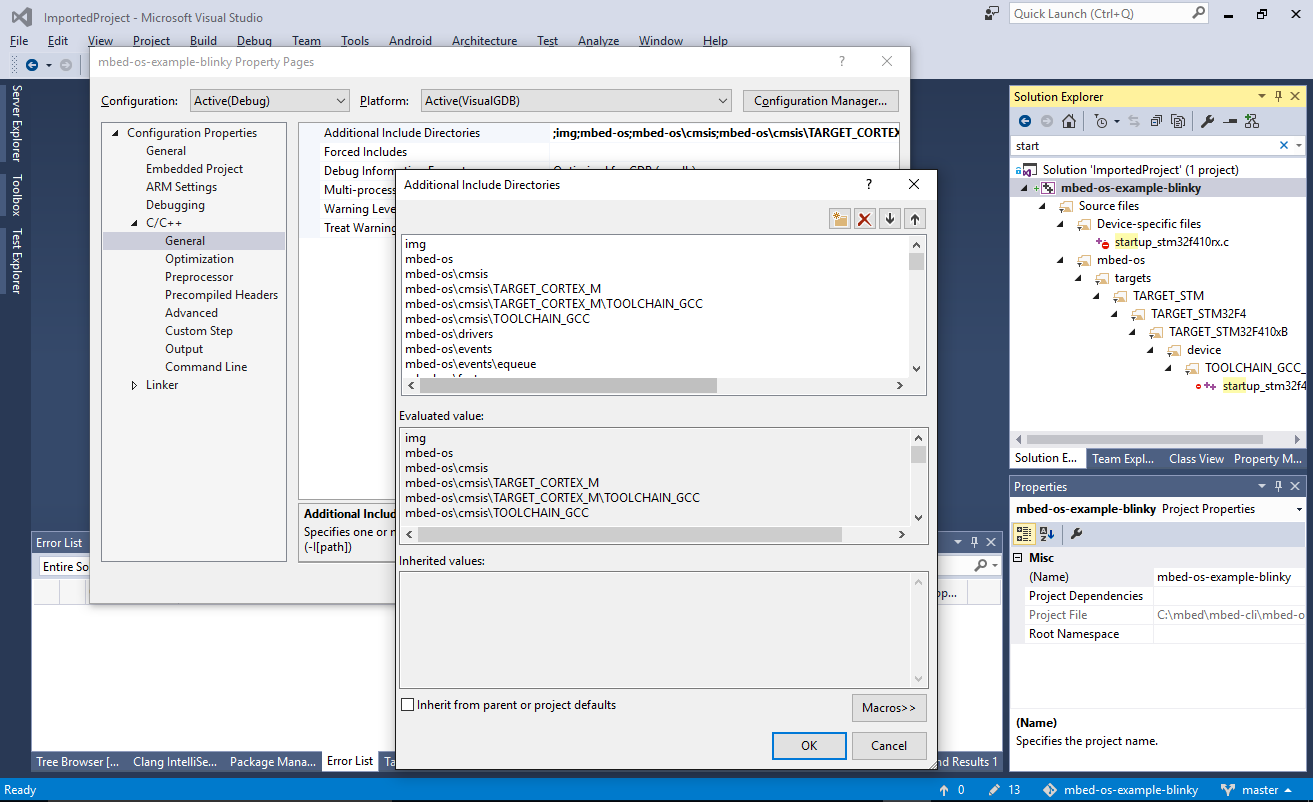Click Collapse All icon in Solution Explorer
The height and width of the screenshot is (802, 1313).
point(1156,121)
